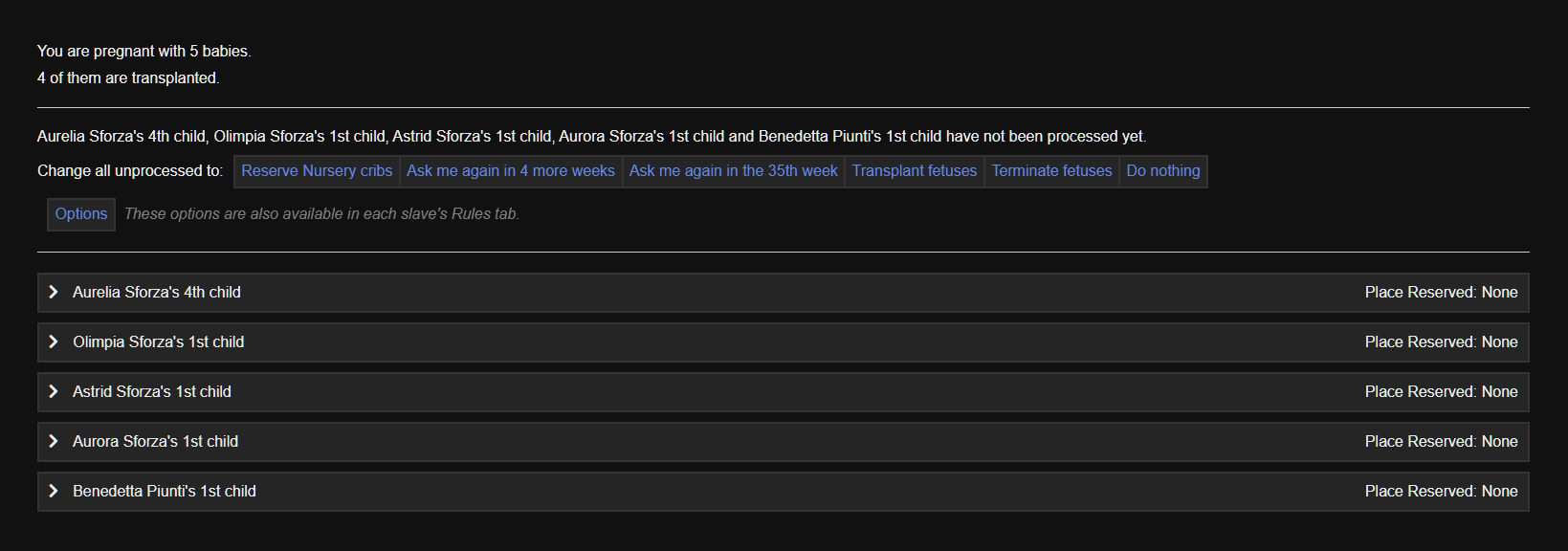Viewport: 1568px width, 551px height.
Task: Choose the Do nothing option
Action: (x=1162, y=171)
